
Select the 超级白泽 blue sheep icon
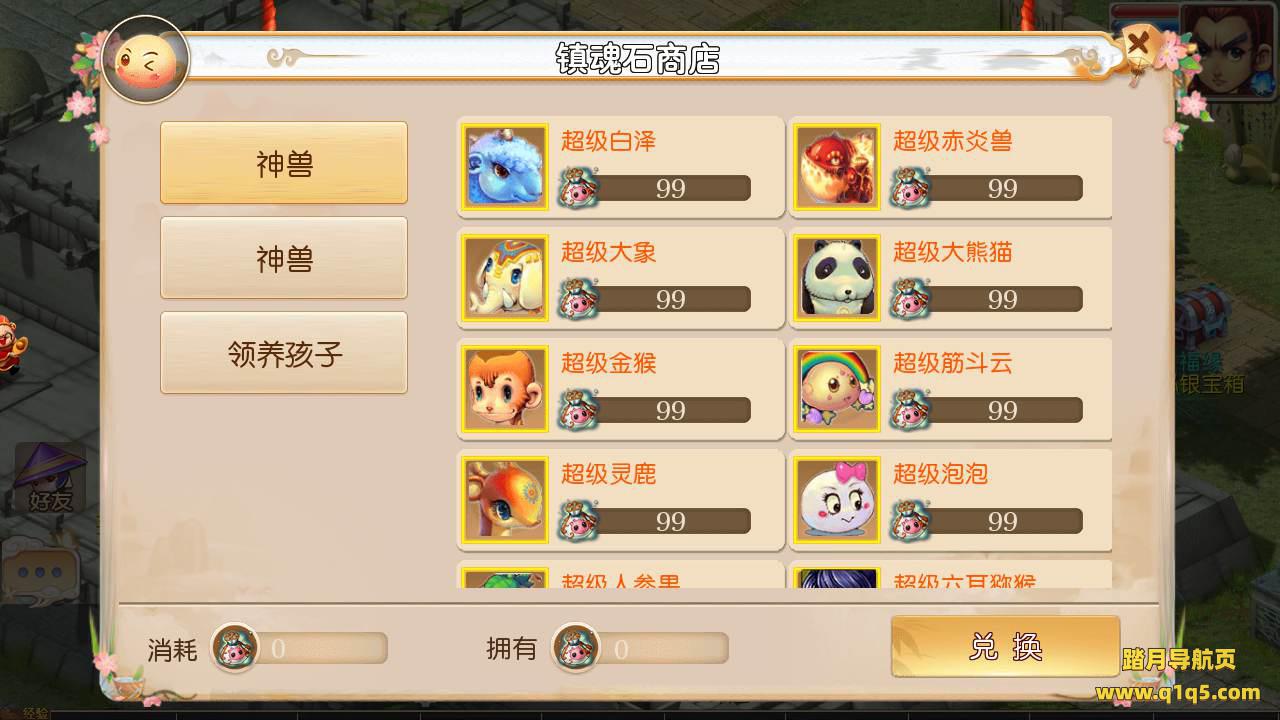(x=505, y=167)
